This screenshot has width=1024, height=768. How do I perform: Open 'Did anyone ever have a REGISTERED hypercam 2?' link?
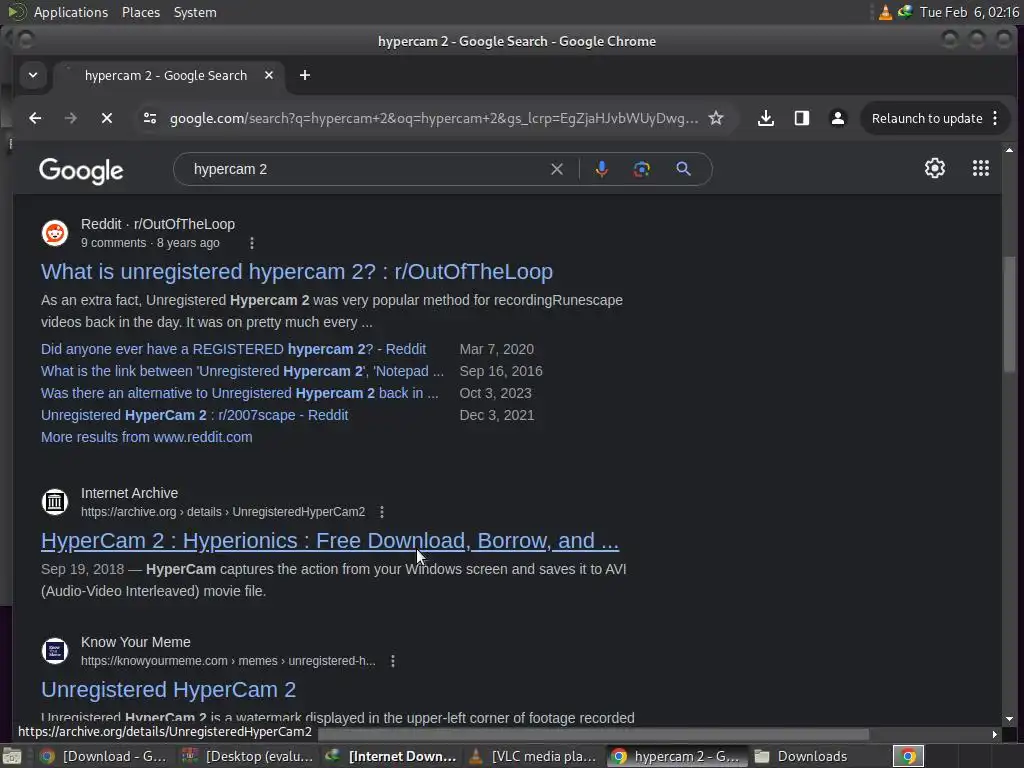(233, 349)
